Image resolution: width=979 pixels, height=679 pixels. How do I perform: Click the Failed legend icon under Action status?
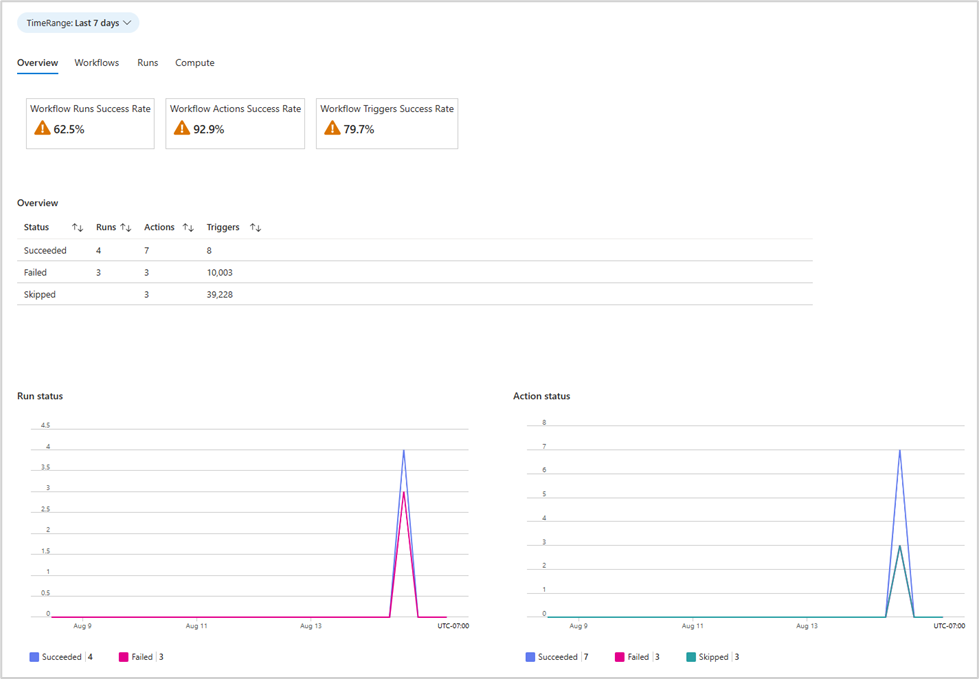coord(619,656)
